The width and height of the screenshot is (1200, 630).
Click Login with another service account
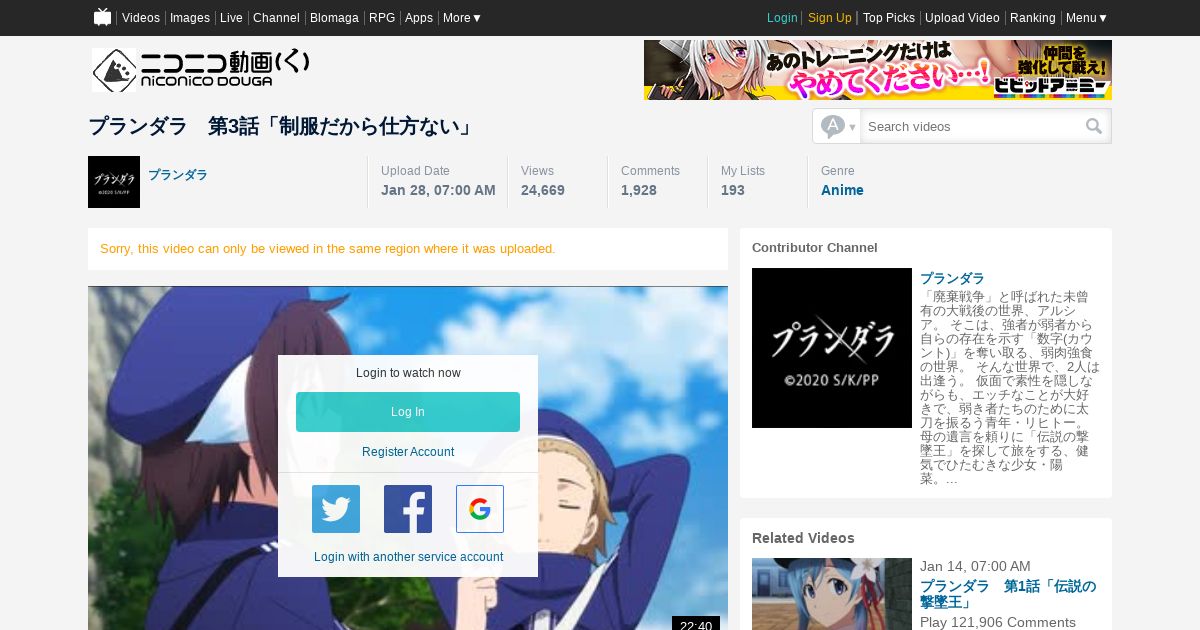[x=408, y=557]
